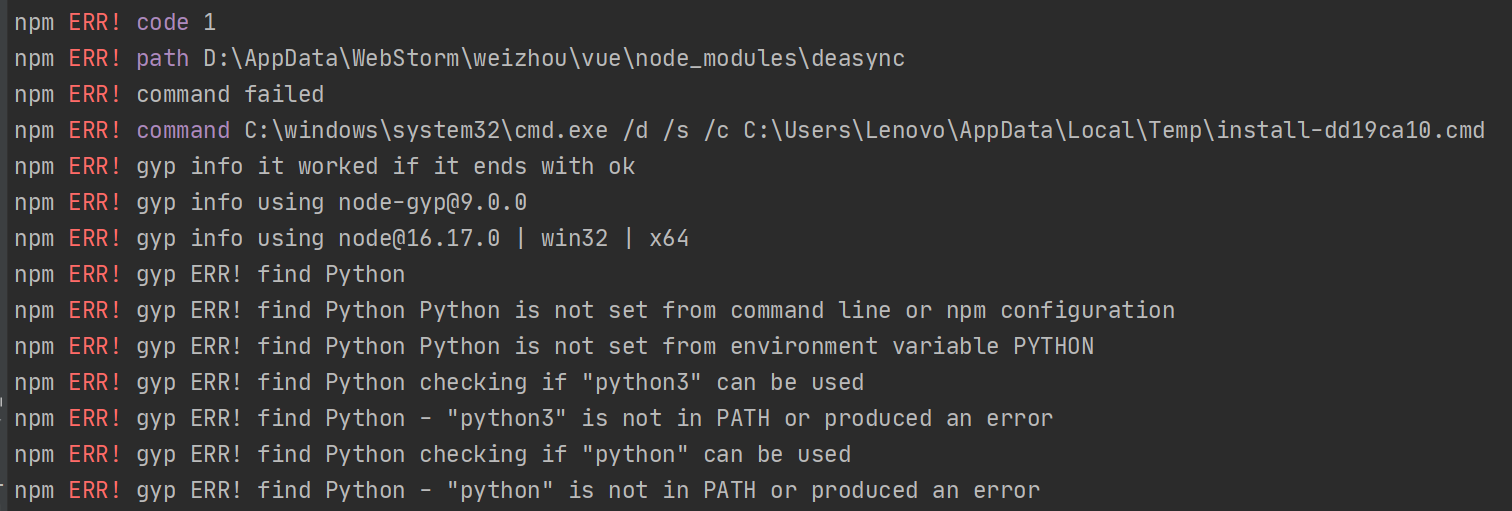Viewport: 1512px width, 511px height.
Task: Click the "win32" platform text
Action: click(x=574, y=238)
